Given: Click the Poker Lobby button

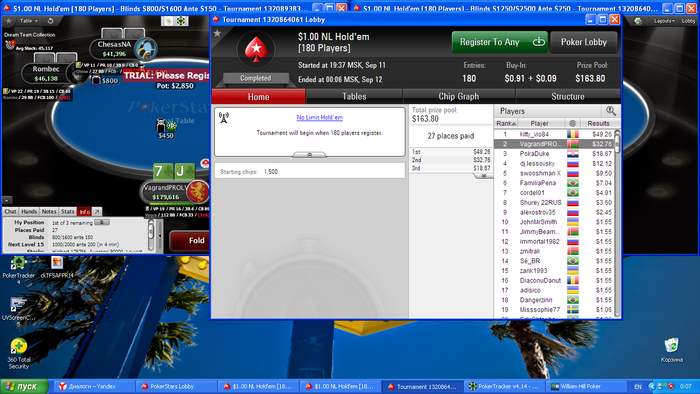Looking at the screenshot, I should click(x=584, y=42).
